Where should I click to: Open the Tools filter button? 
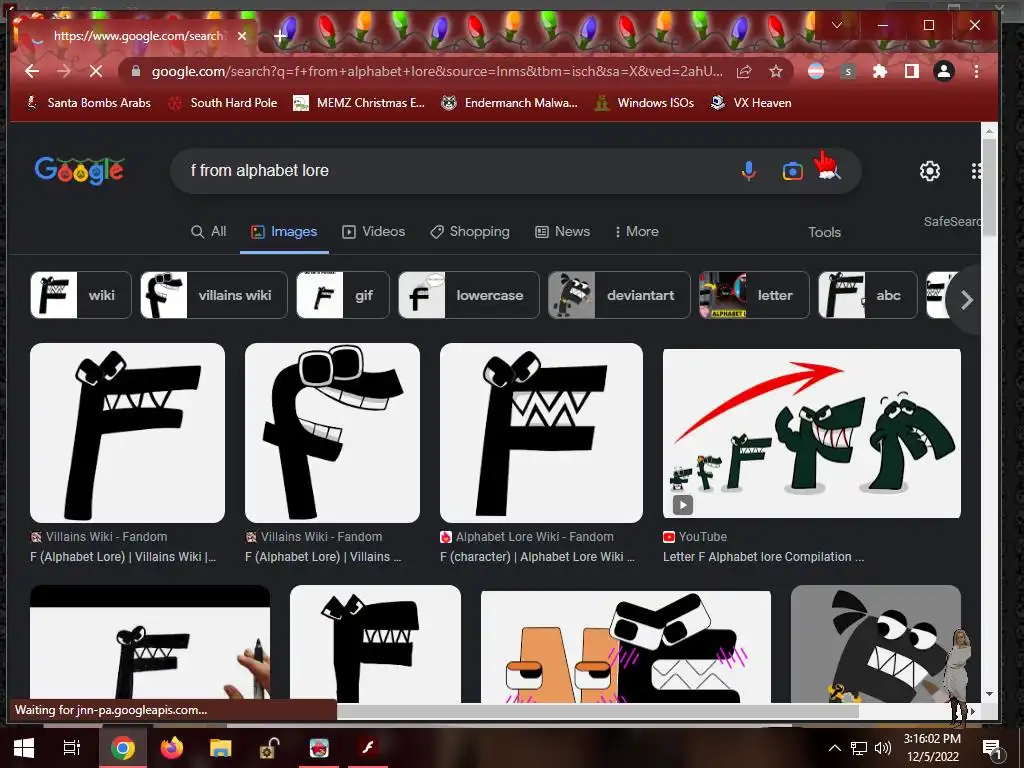[x=824, y=232]
